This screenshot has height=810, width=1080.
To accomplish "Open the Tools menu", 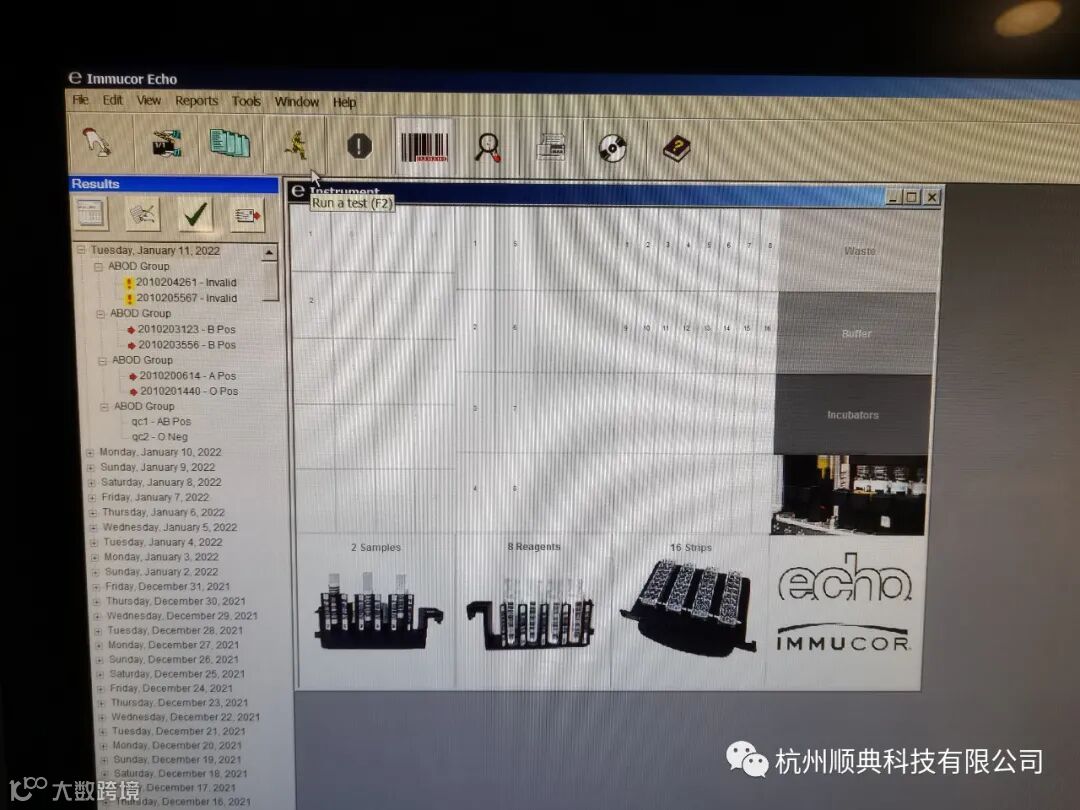I will (246, 101).
